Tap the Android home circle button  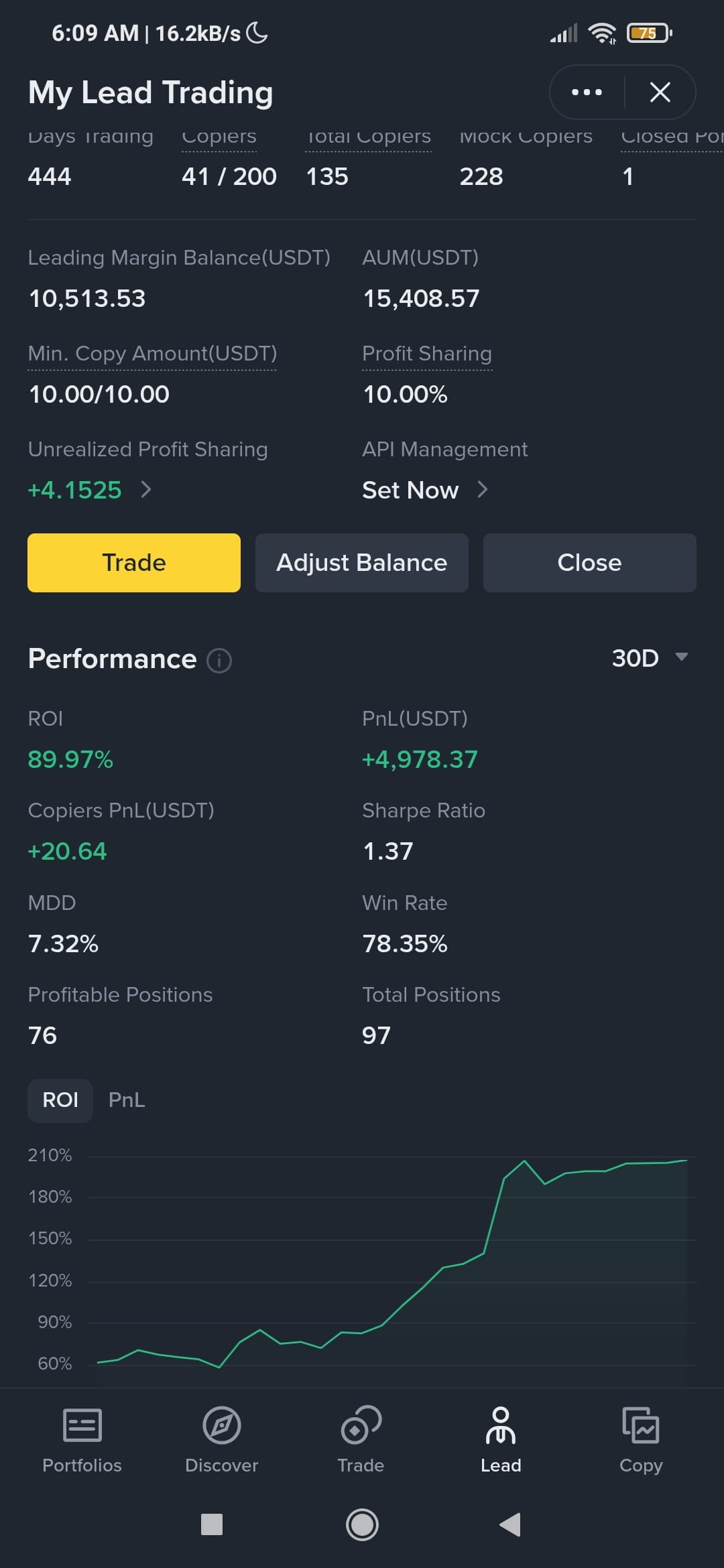(362, 1524)
